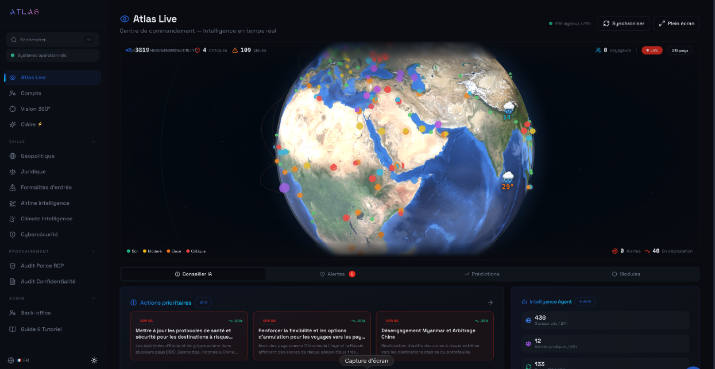Click the badge beside Intelligence Agent
715x369 pixels.
click(x=585, y=302)
